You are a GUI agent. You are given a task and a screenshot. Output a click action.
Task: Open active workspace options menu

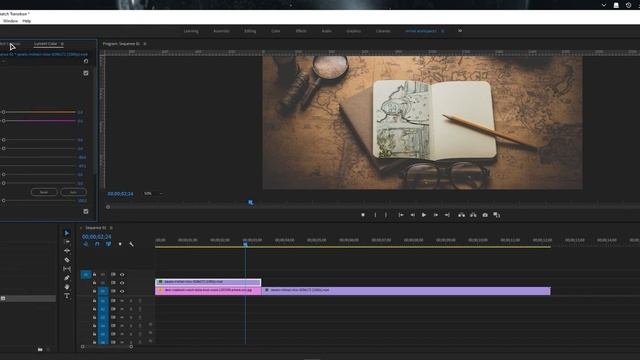coord(443,31)
